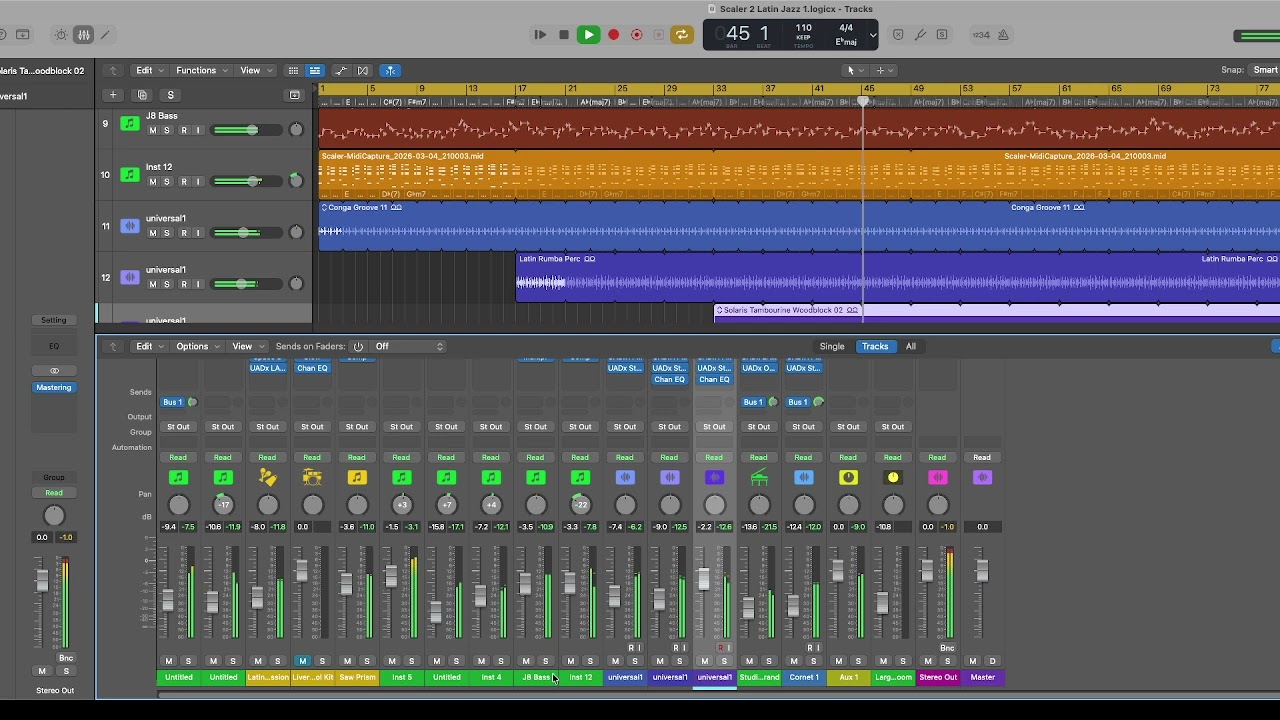Image resolution: width=1280 pixels, height=720 pixels.
Task: Open the Mixer button in control bar
Action: coord(84,35)
